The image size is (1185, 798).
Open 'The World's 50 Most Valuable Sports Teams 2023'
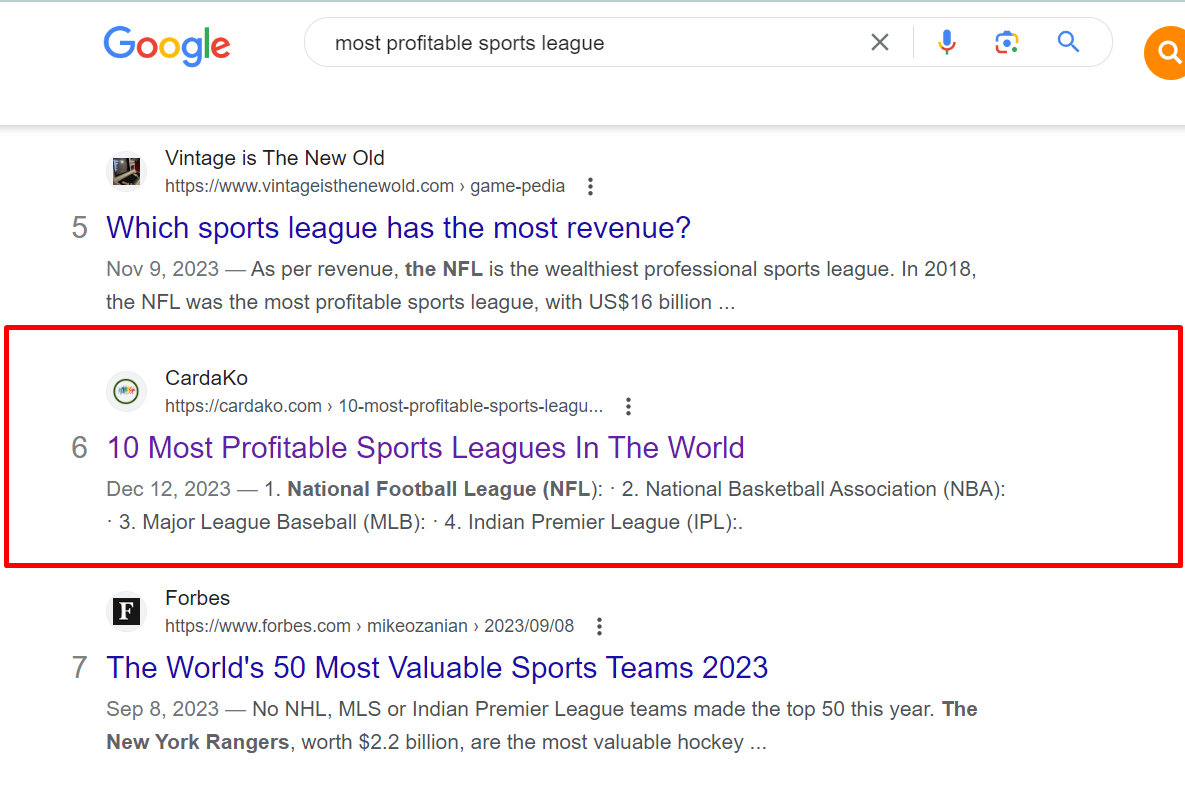pyautogui.click(x=437, y=667)
